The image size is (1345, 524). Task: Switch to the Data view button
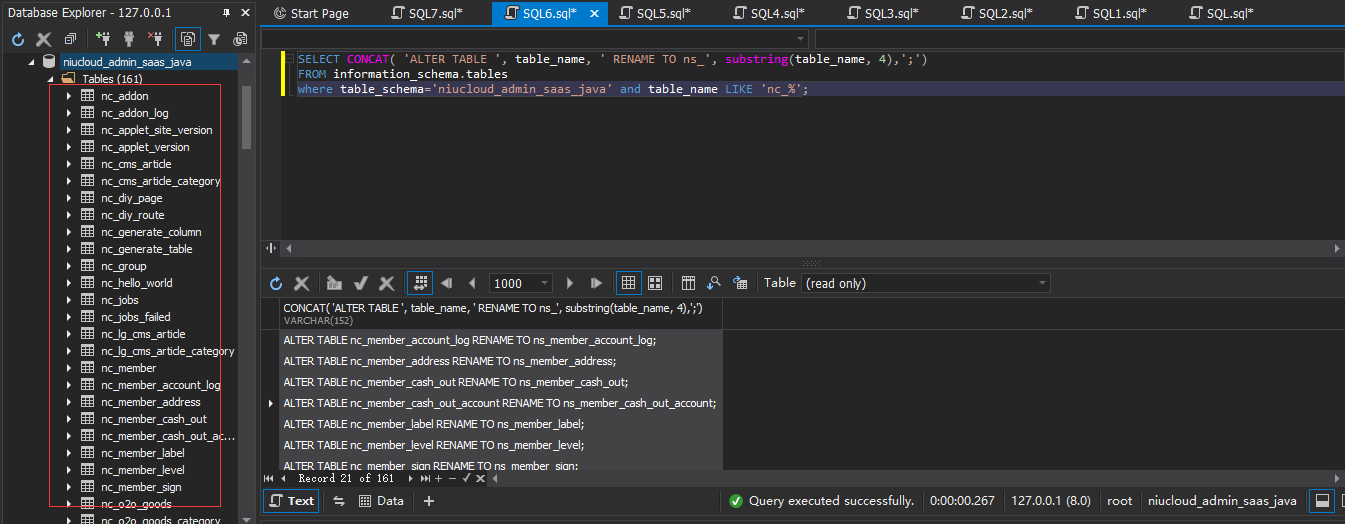pyautogui.click(x=381, y=501)
